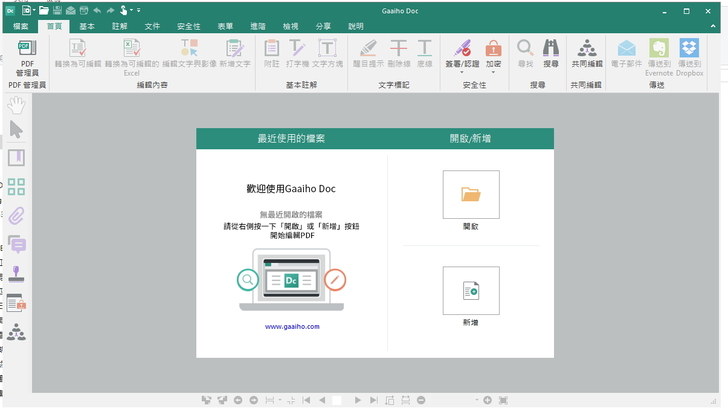Open the attachments paperclip panel
This screenshot has height=411, width=728.
pyautogui.click(x=16, y=216)
